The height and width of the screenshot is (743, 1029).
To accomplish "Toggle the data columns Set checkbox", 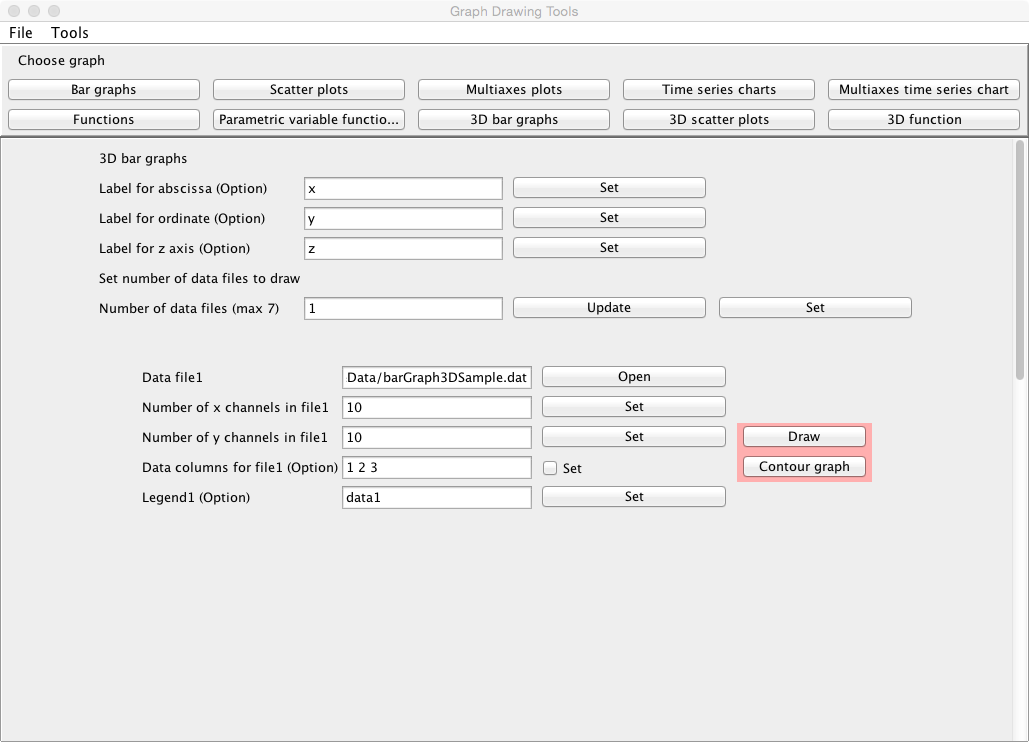I will tap(550, 468).
